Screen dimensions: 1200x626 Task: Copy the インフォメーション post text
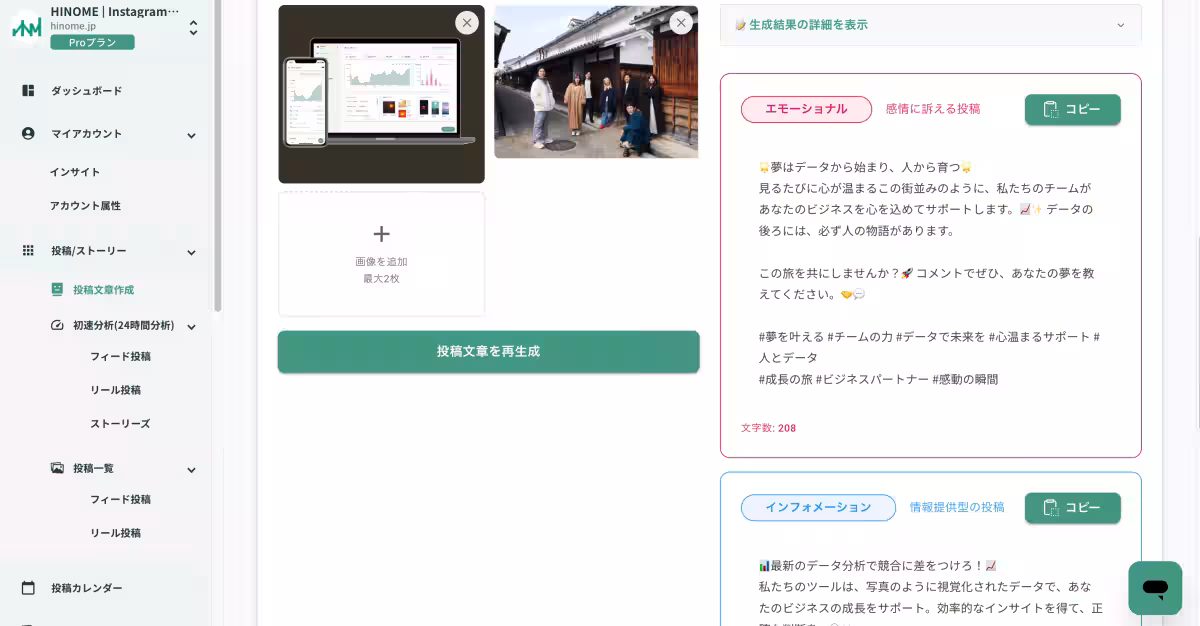[1072, 508]
